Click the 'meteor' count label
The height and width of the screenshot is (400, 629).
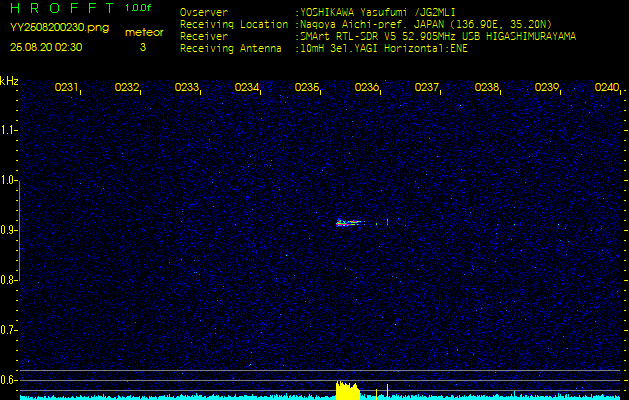click(x=144, y=32)
